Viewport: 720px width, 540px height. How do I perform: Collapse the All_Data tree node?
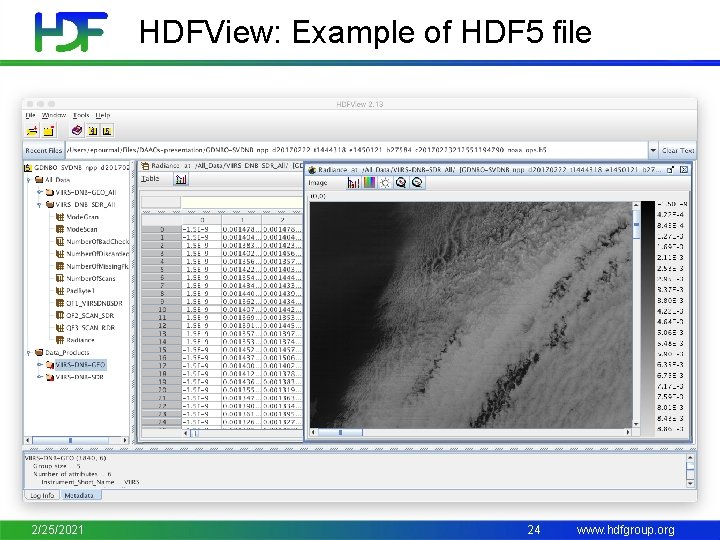29,180
